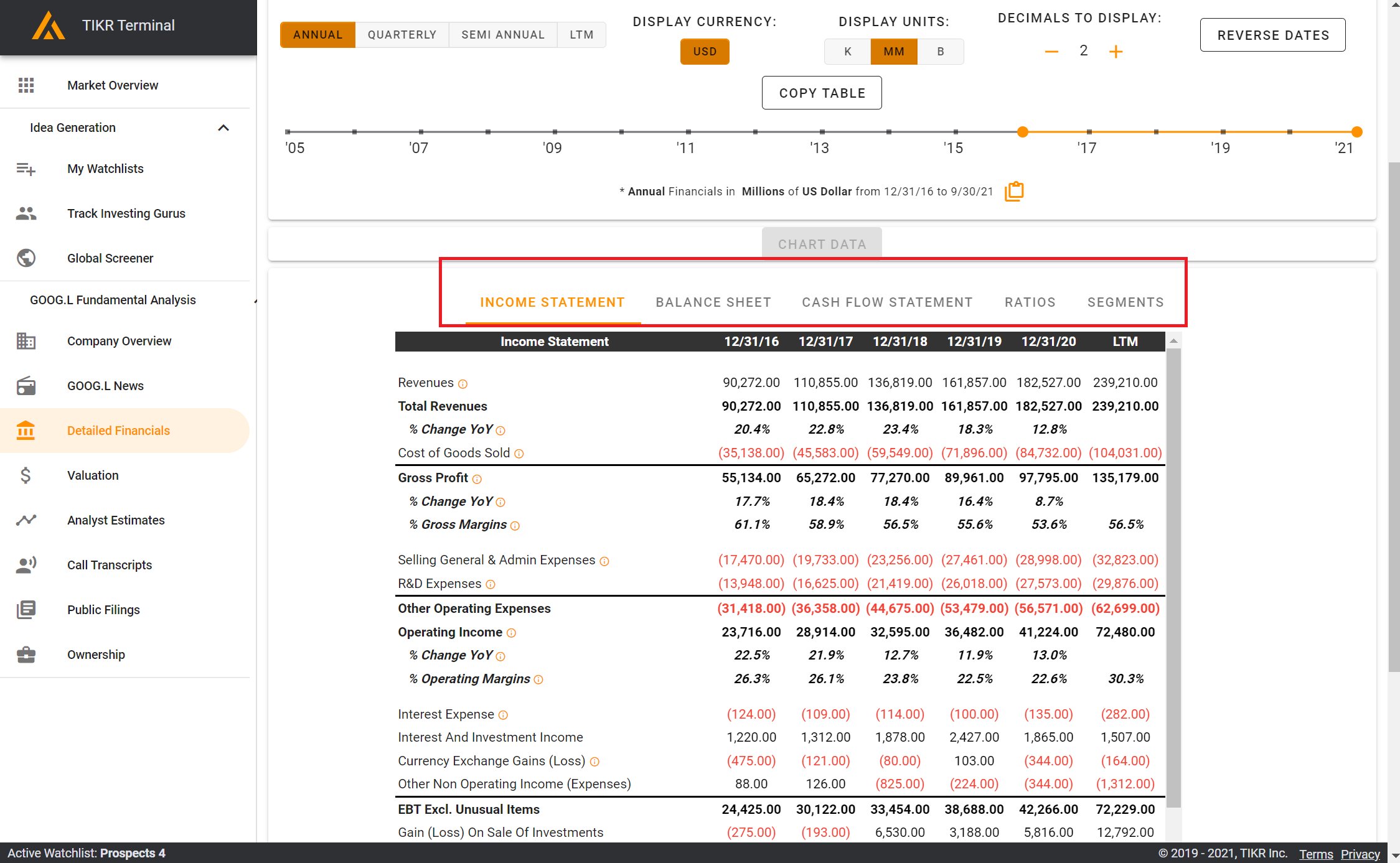Image resolution: width=1400 pixels, height=863 pixels.
Task: Click the Valuation dollar sign icon
Action: tap(26, 475)
